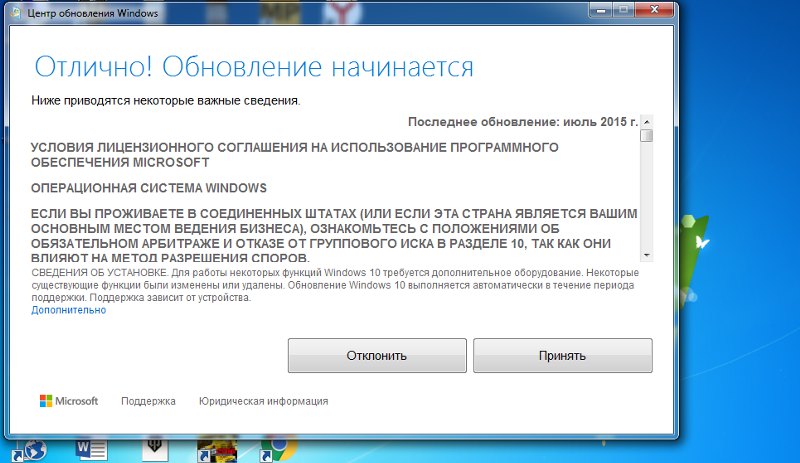Click the license heading УСЛОВИЯ ЛИЦЕНЗИОННОГО СОГЛАШЕНИЯ
Image resolution: width=800 pixels, height=463 pixels.
(294, 155)
